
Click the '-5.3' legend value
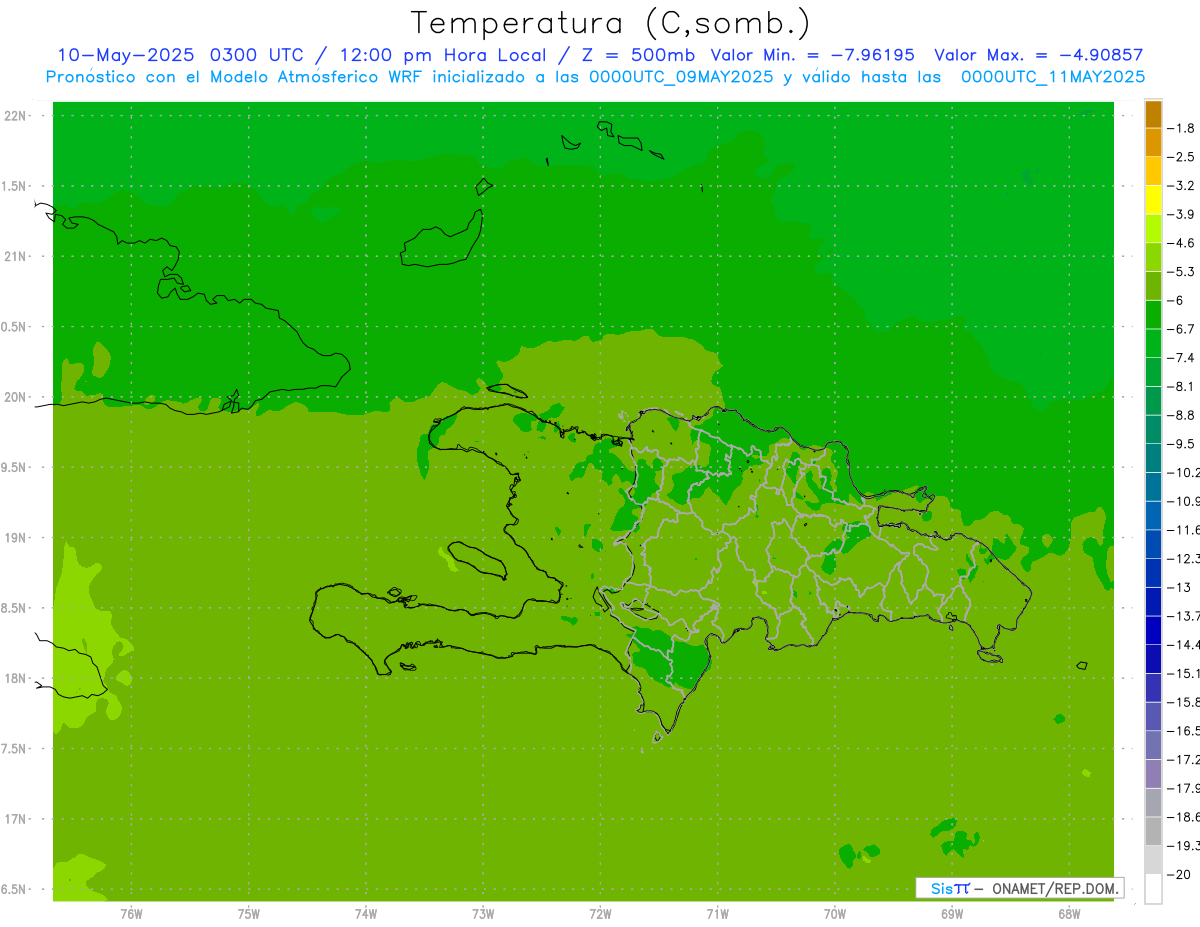tap(1183, 272)
